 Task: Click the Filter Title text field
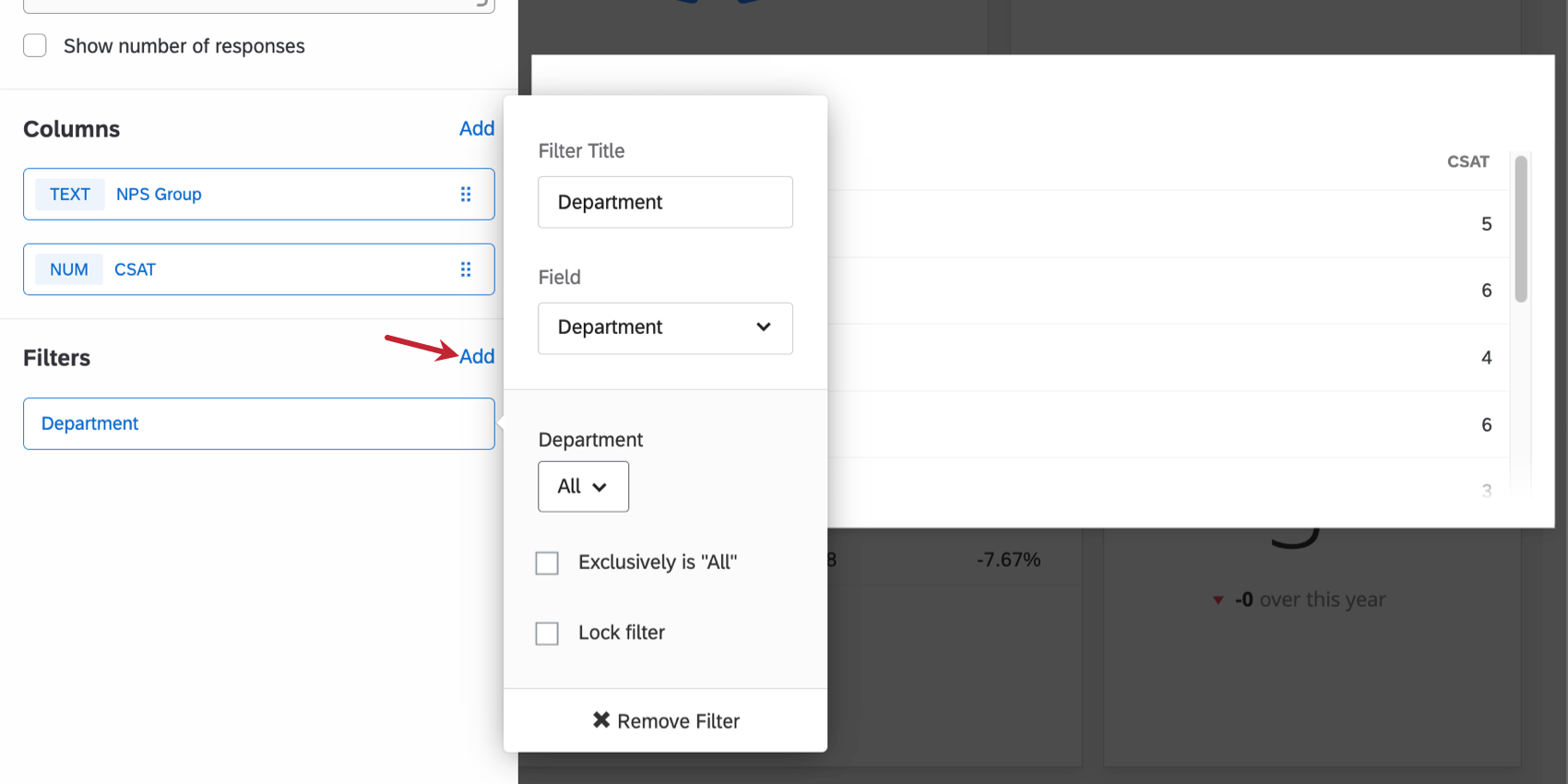(x=665, y=202)
